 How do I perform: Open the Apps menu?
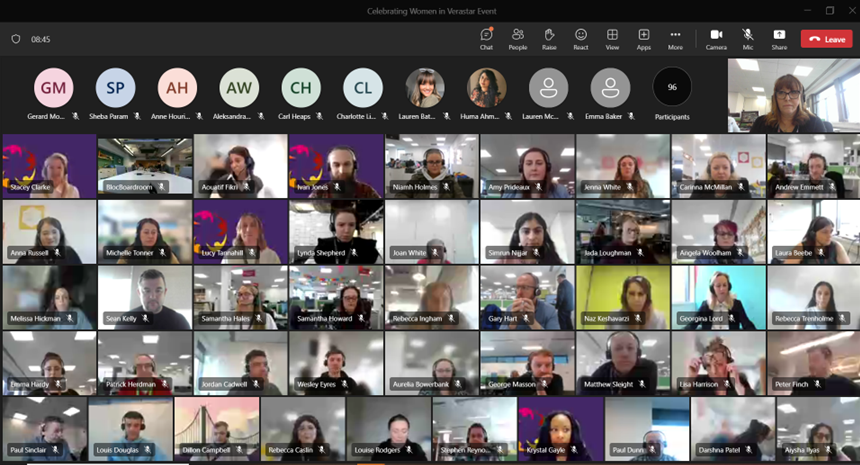[x=643, y=39]
